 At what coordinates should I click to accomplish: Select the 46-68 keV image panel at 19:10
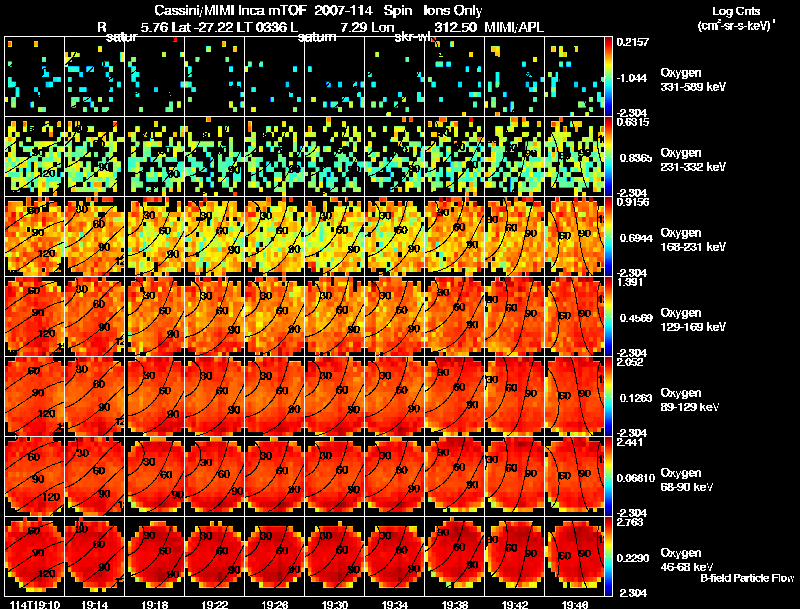pyautogui.click(x=35, y=557)
